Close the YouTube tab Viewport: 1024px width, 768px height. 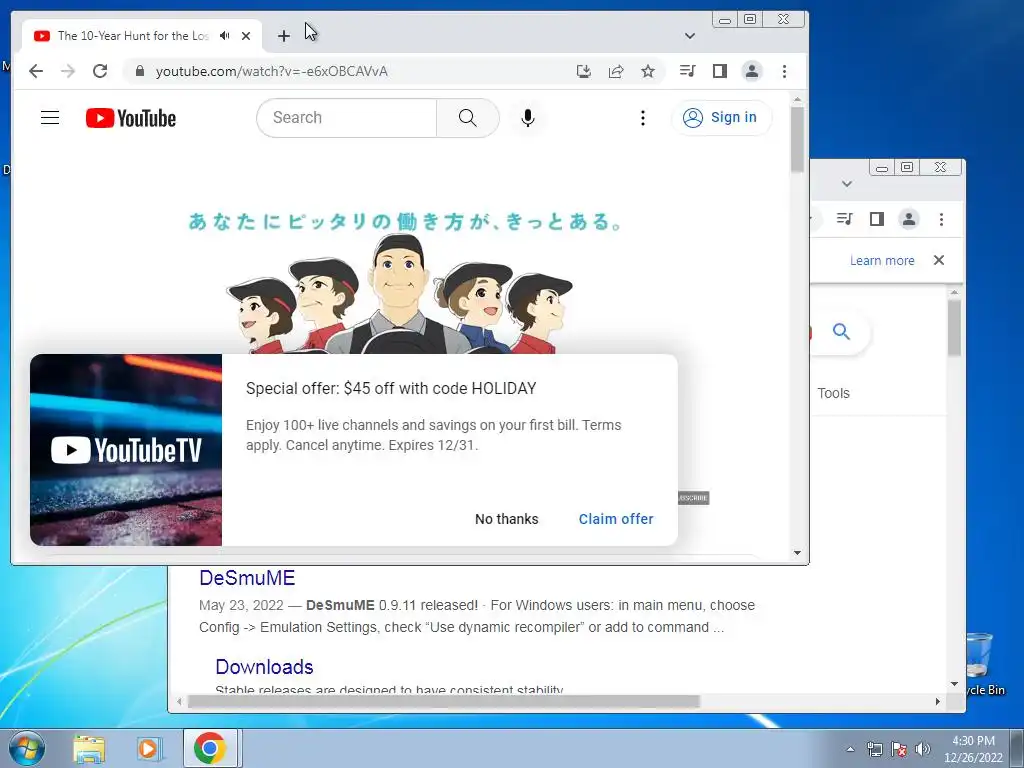coord(246,36)
